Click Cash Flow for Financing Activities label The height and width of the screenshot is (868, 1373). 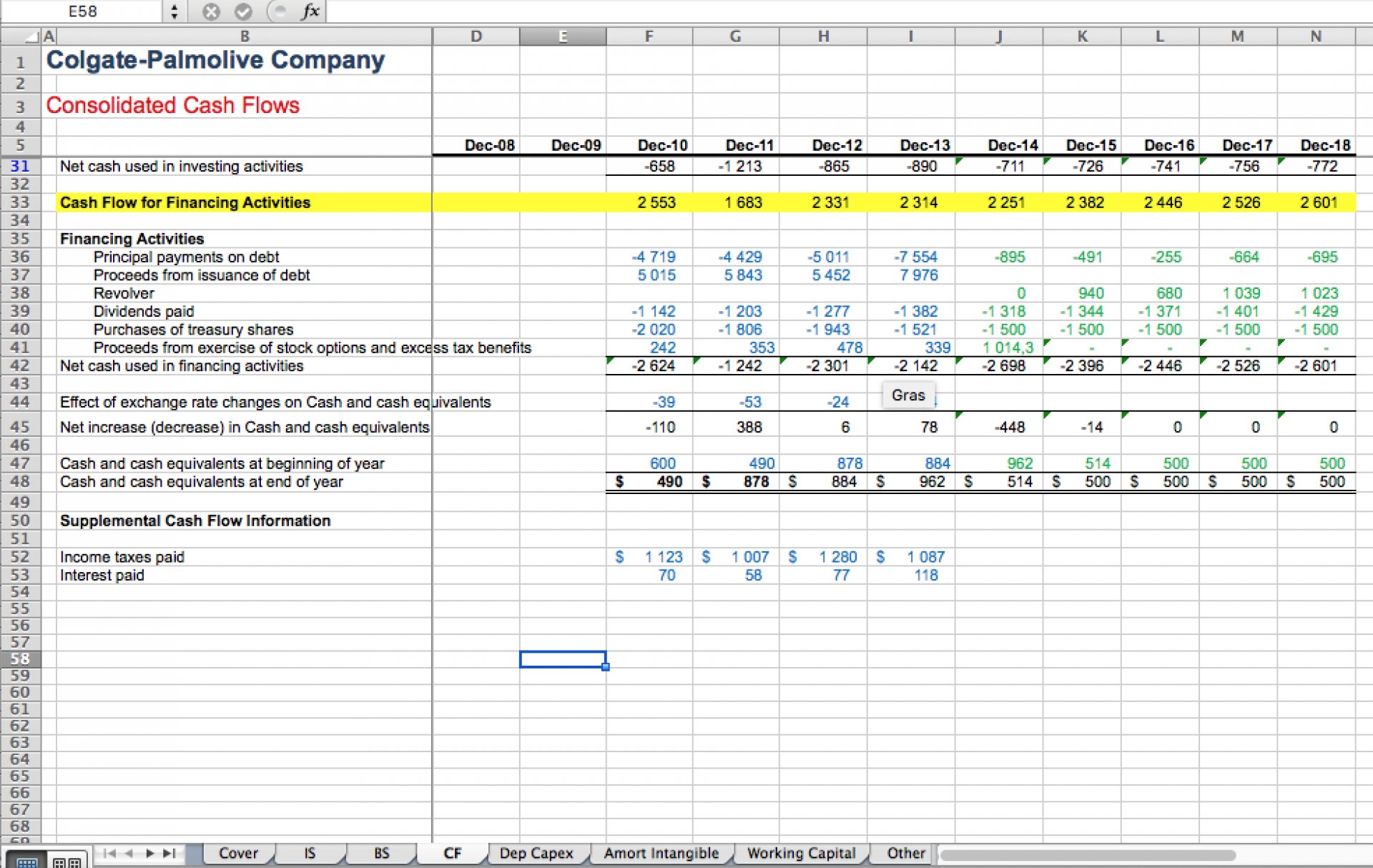pos(185,202)
